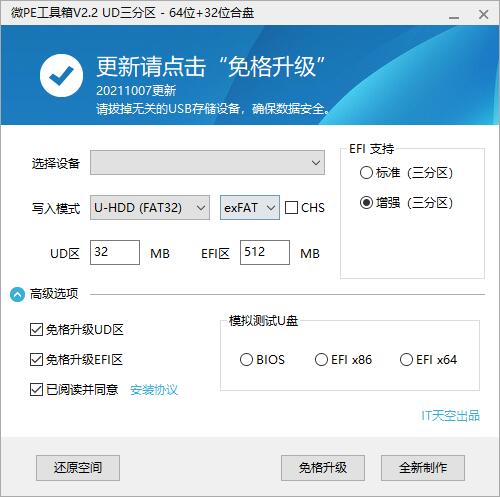Viewport: 500px width, 497px height.
Task: Uncheck 已阅读并同意 agreement checkbox
Action: pos(36,389)
